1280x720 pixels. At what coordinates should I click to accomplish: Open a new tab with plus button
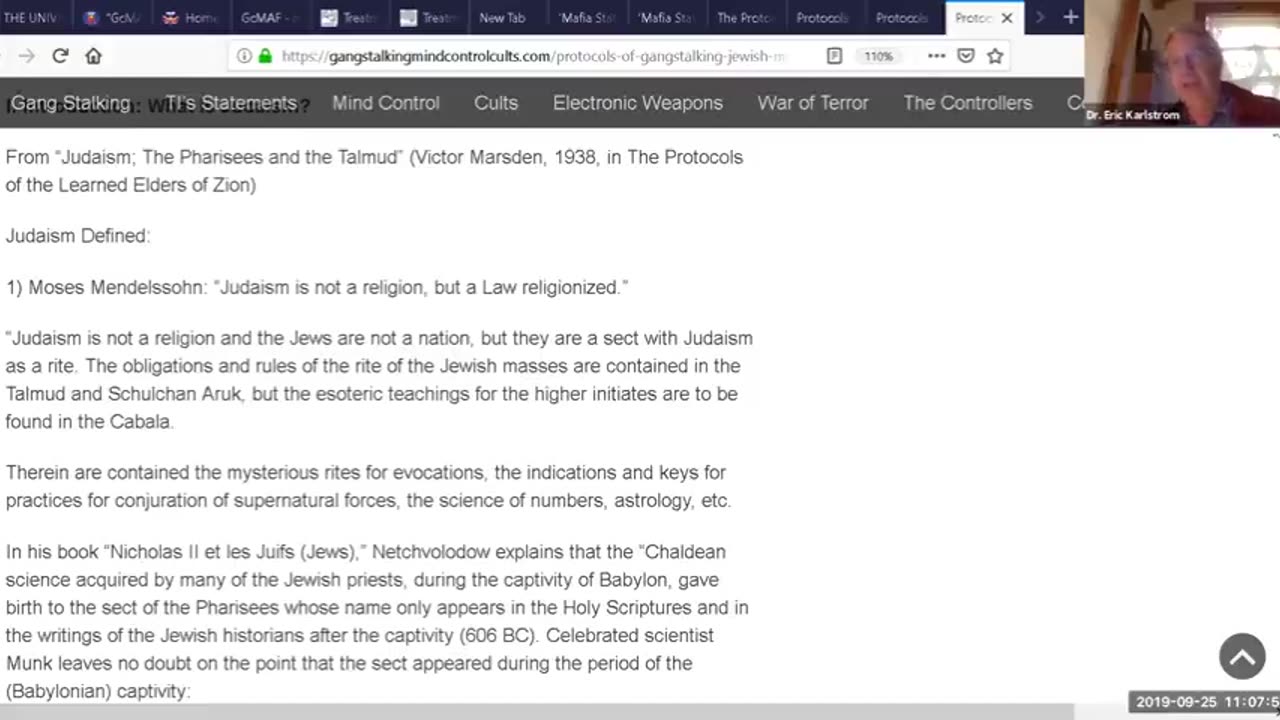(1070, 17)
